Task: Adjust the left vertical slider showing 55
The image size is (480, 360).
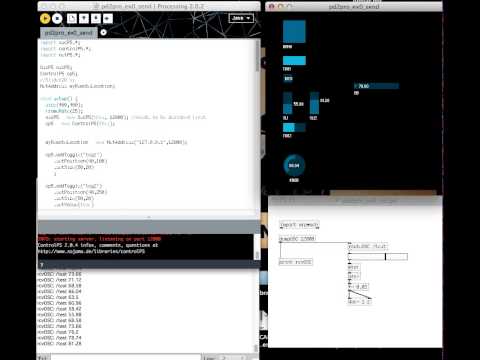Action: pos(288,103)
